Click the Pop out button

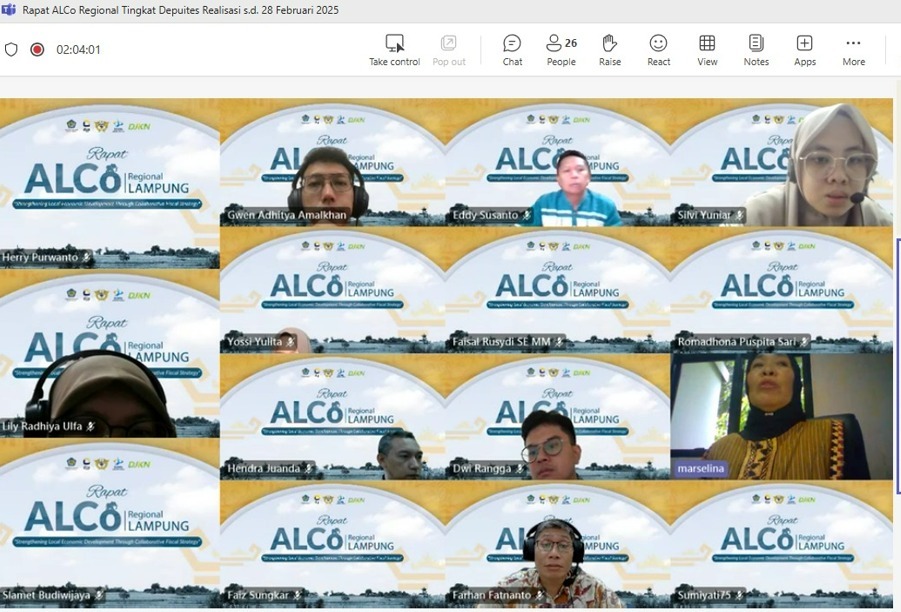point(449,44)
